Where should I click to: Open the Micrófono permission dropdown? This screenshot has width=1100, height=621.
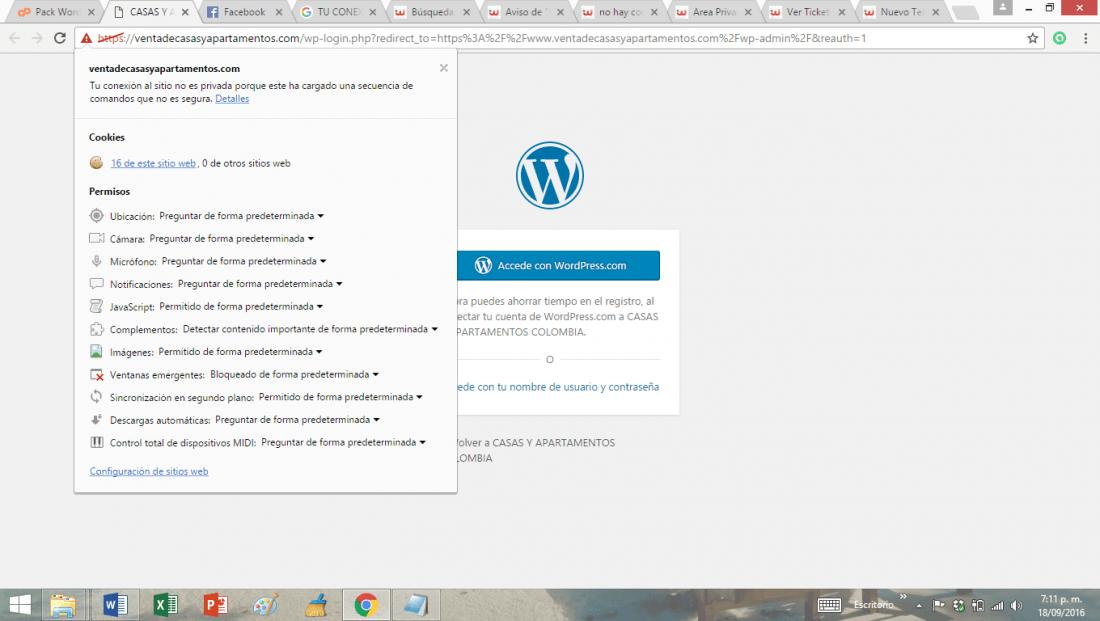pyautogui.click(x=244, y=261)
